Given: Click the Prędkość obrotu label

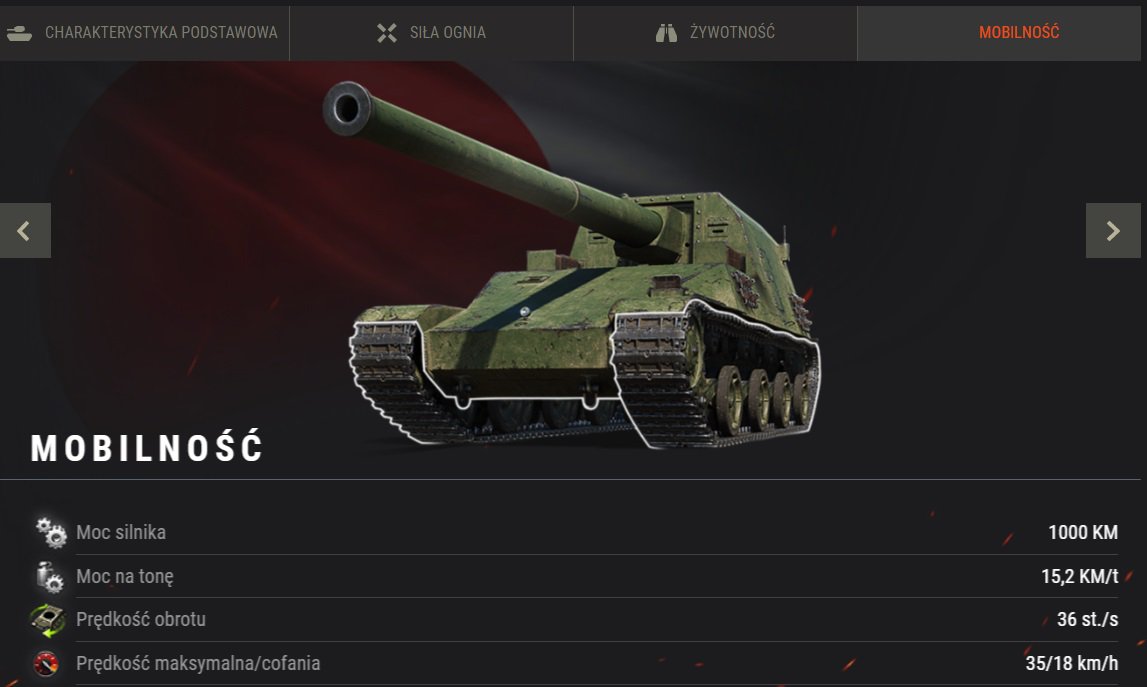Looking at the screenshot, I should tap(140, 620).
